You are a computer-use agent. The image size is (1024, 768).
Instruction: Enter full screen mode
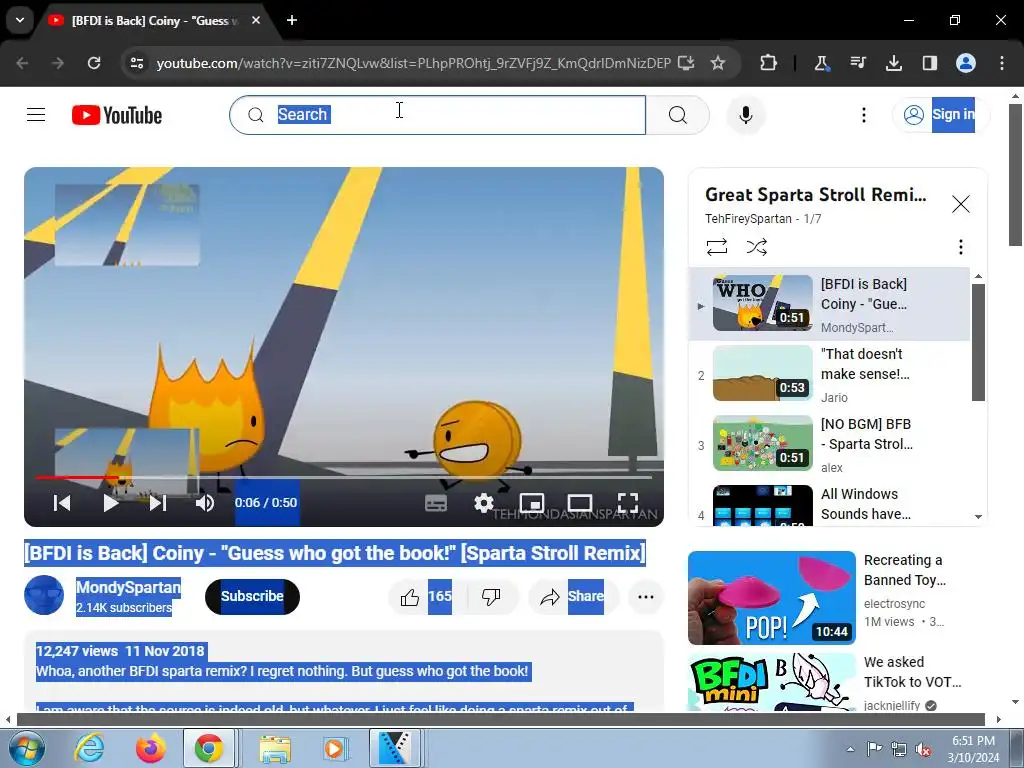pyautogui.click(x=628, y=503)
